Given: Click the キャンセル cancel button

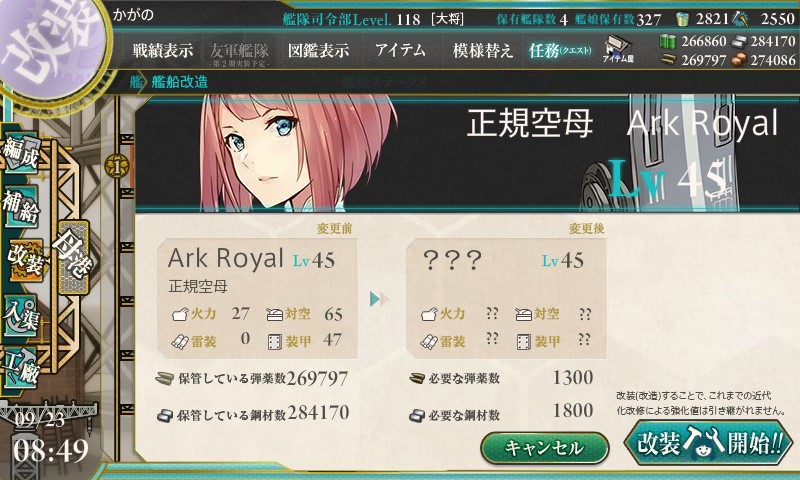Looking at the screenshot, I should click(544, 448).
